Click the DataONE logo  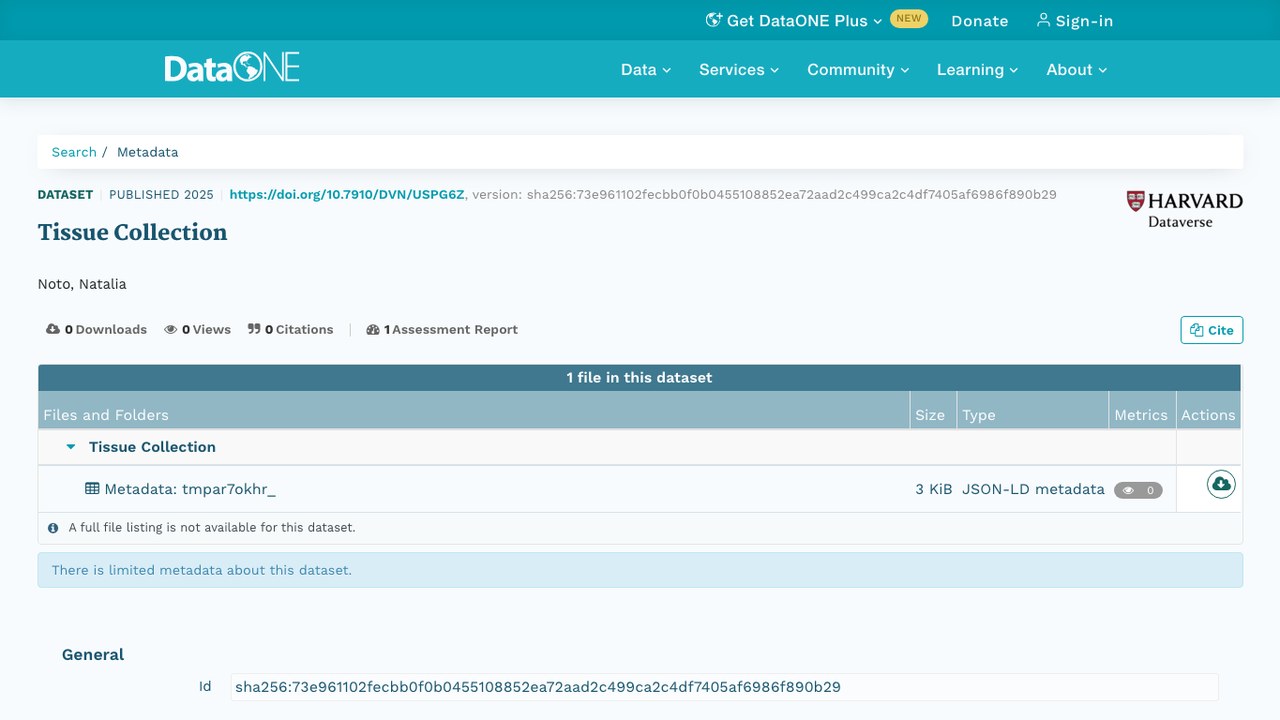(232, 68)
